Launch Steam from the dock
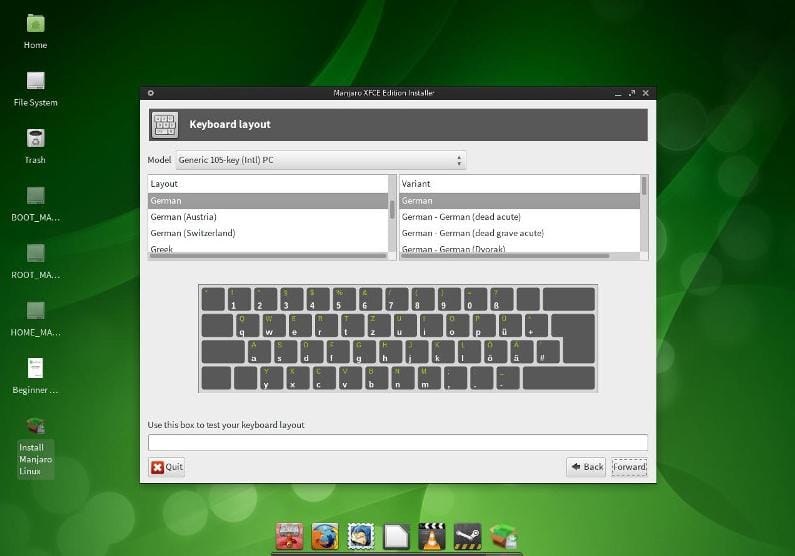 coord(467,536)
